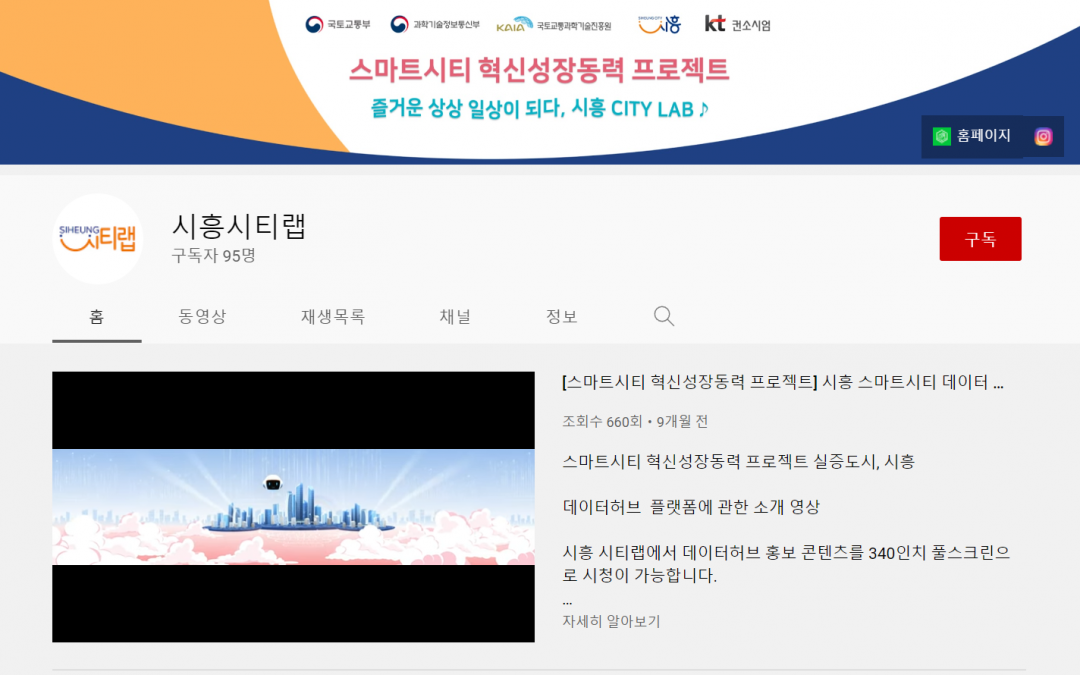Click the 스마트시티 혁신성장동력 프로젝트 banner headline

(x=539, y=70)
